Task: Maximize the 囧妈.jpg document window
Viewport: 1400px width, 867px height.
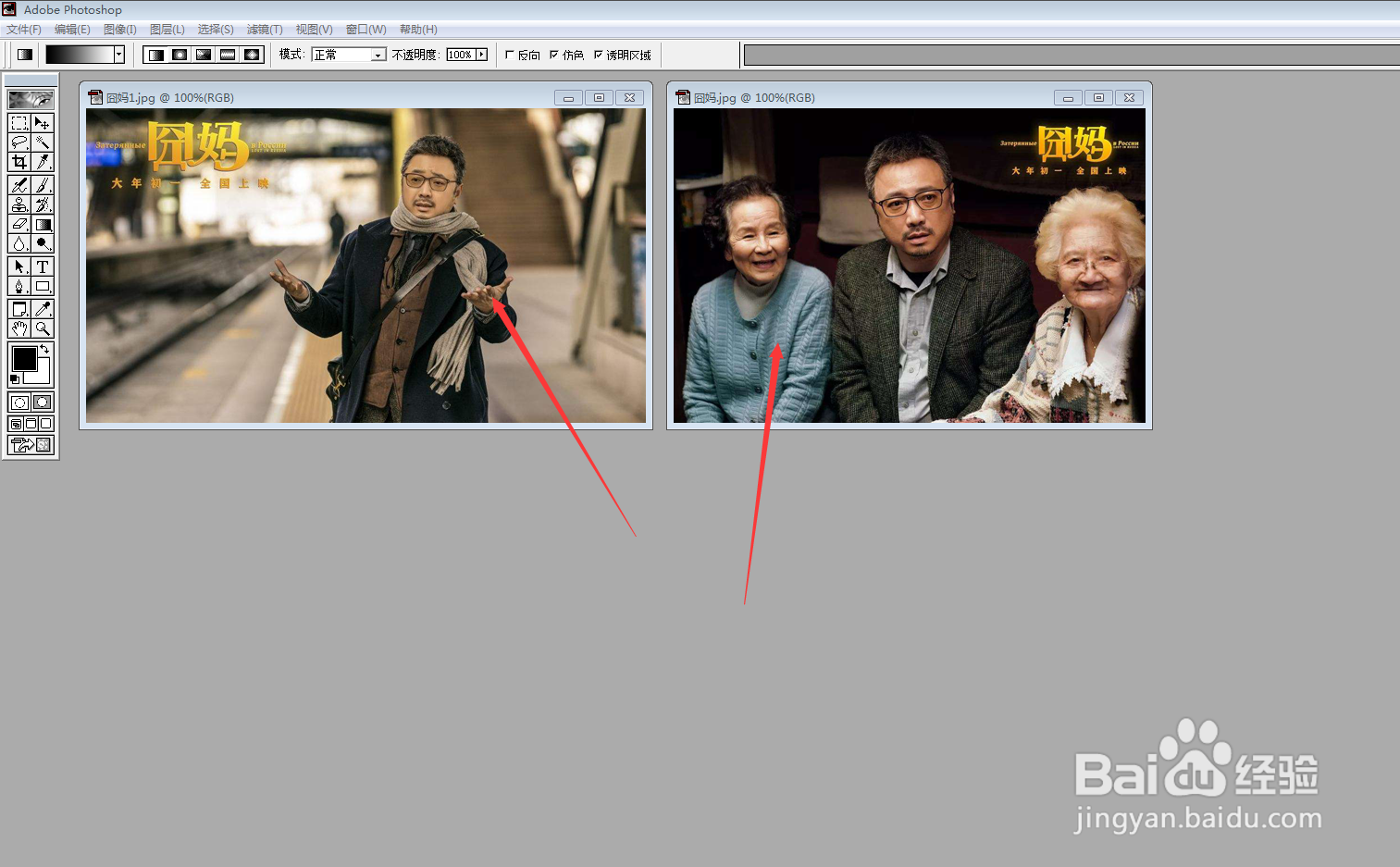Action: point(1098,98)
